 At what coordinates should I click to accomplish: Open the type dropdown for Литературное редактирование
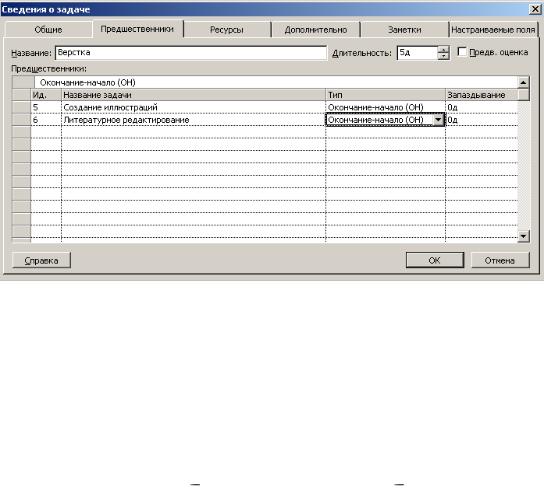point(438,120)
